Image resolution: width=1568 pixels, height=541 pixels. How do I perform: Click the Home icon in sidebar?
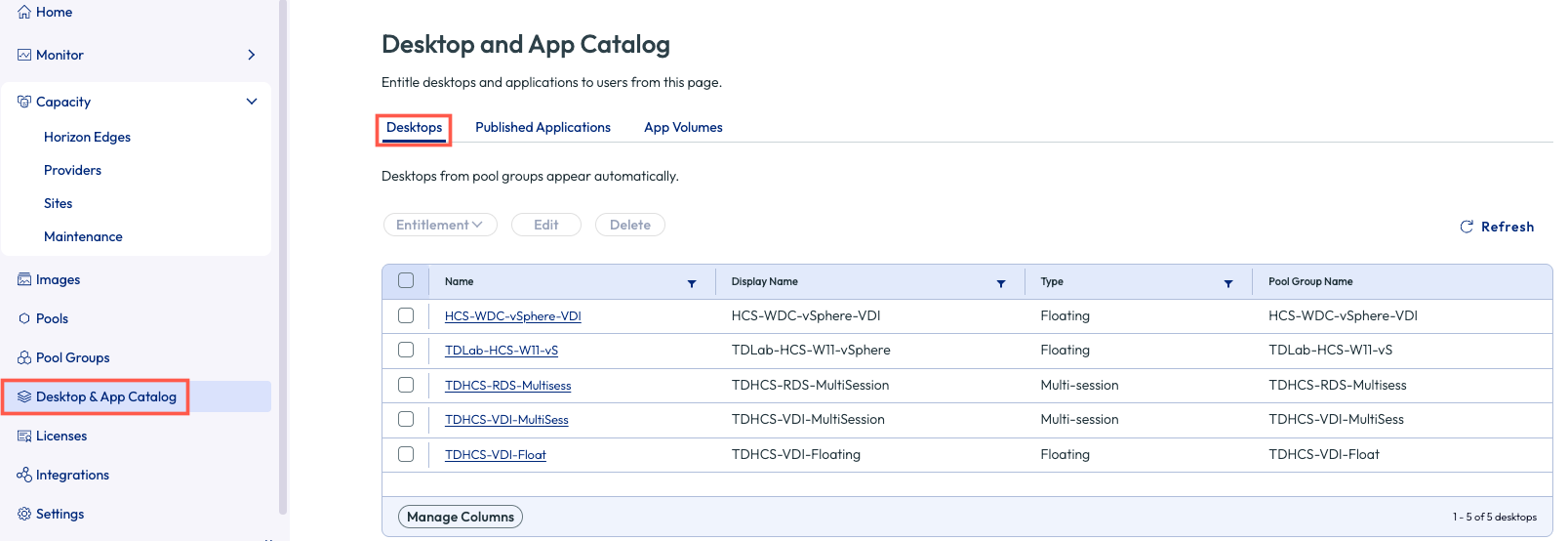pos(24,13)
